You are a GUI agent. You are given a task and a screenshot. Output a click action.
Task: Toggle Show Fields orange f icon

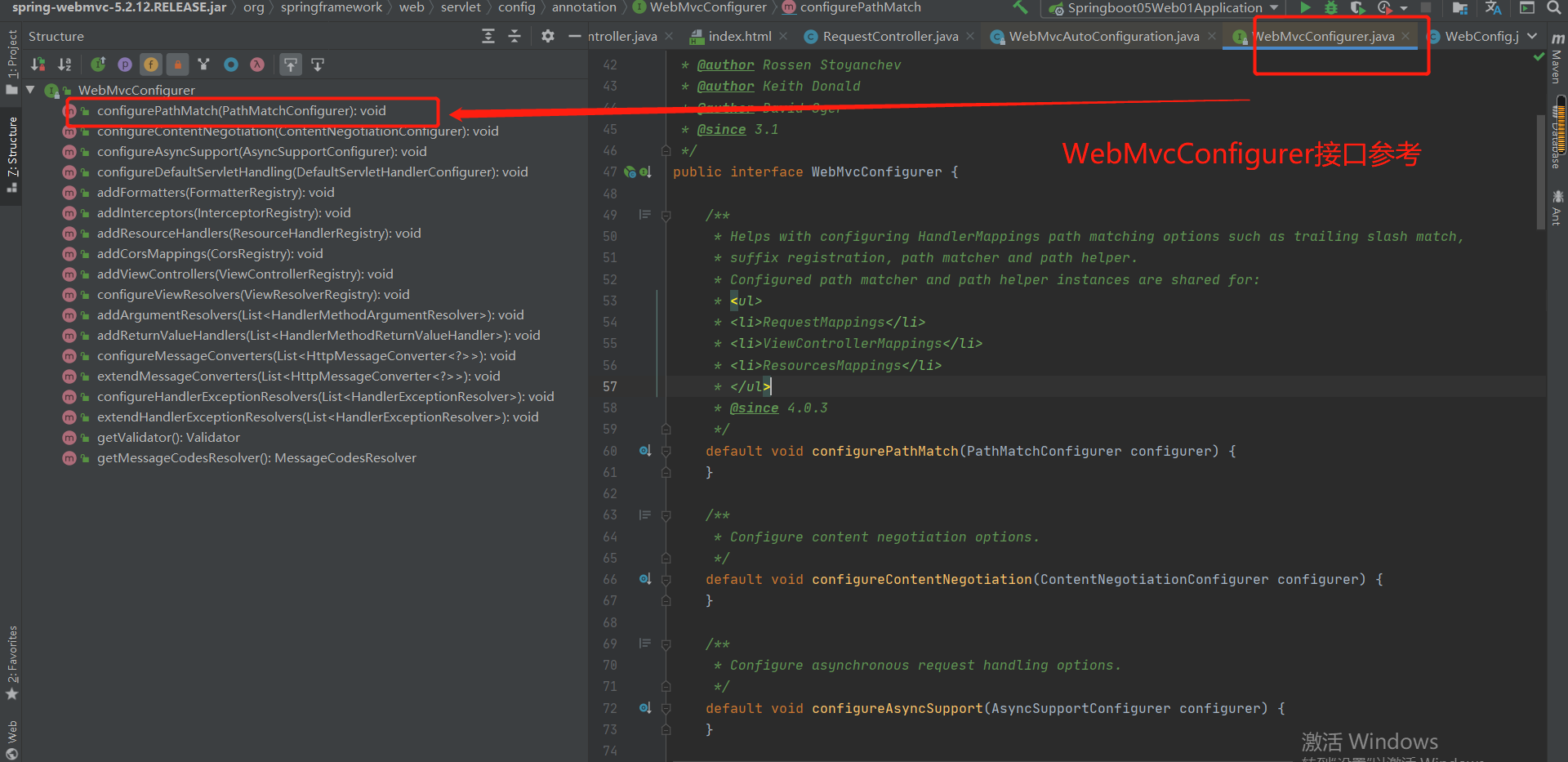pyautogui.click(x=151, y=65)
